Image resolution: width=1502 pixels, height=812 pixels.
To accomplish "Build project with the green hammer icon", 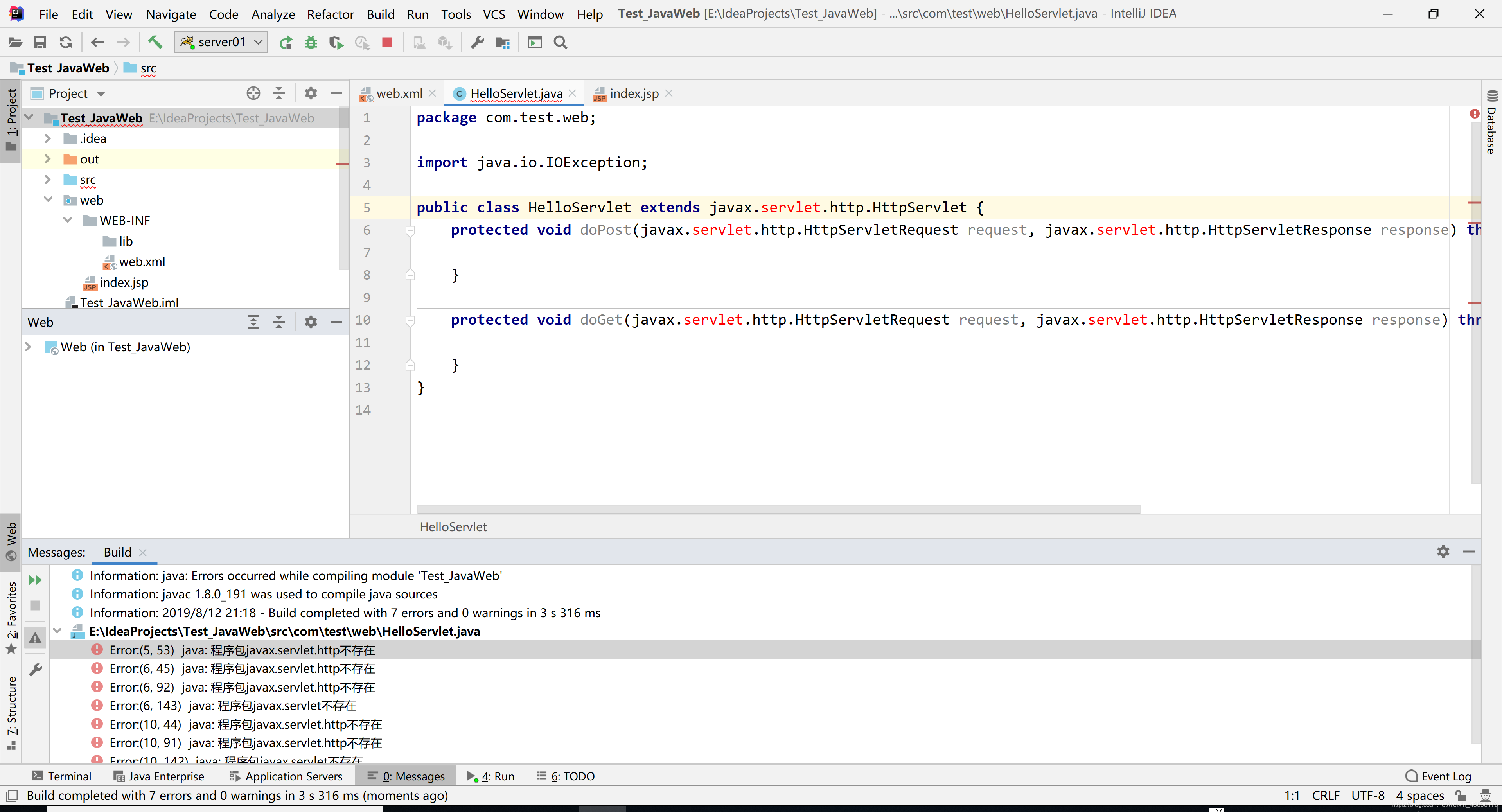I will click(x=155, y=42).
